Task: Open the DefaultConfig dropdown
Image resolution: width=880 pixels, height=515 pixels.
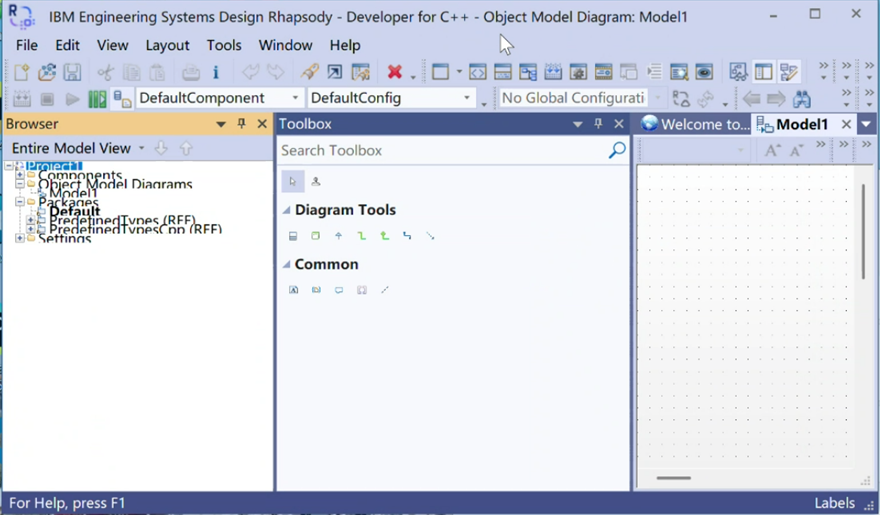Action: [467, 98]
